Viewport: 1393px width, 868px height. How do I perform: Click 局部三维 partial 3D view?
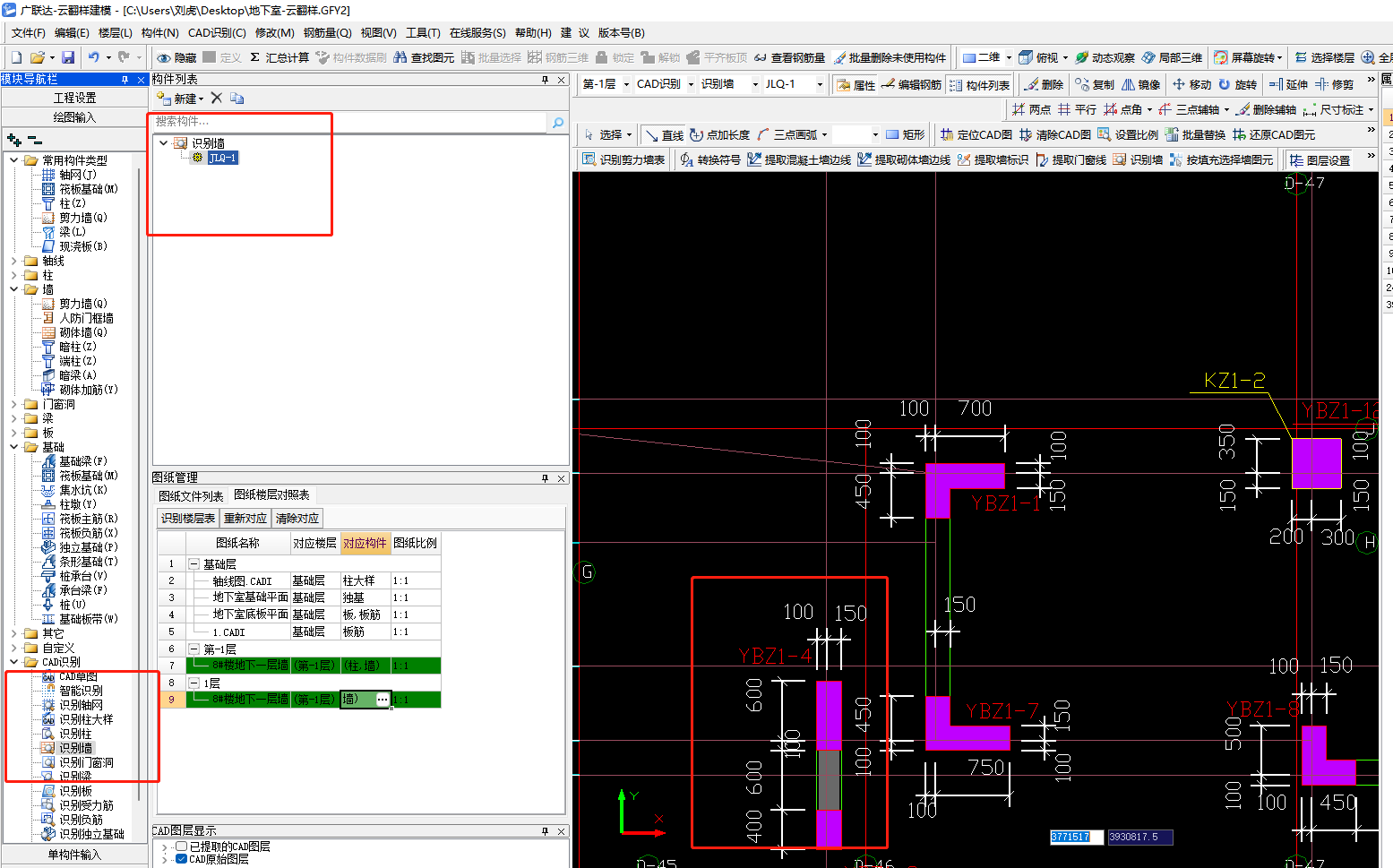coord(1172,57)
